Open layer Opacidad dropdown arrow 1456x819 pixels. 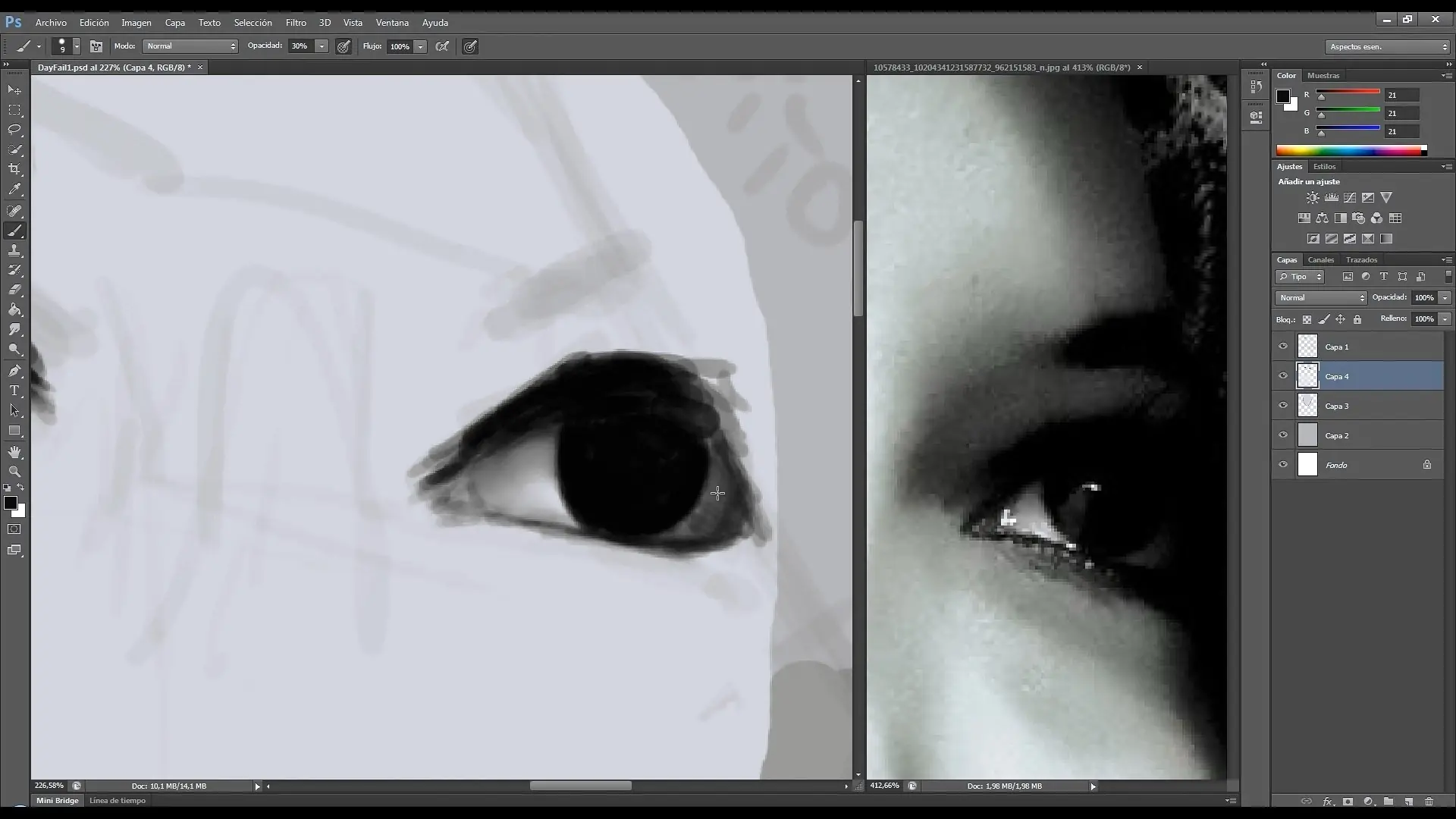coord(1445,298)
